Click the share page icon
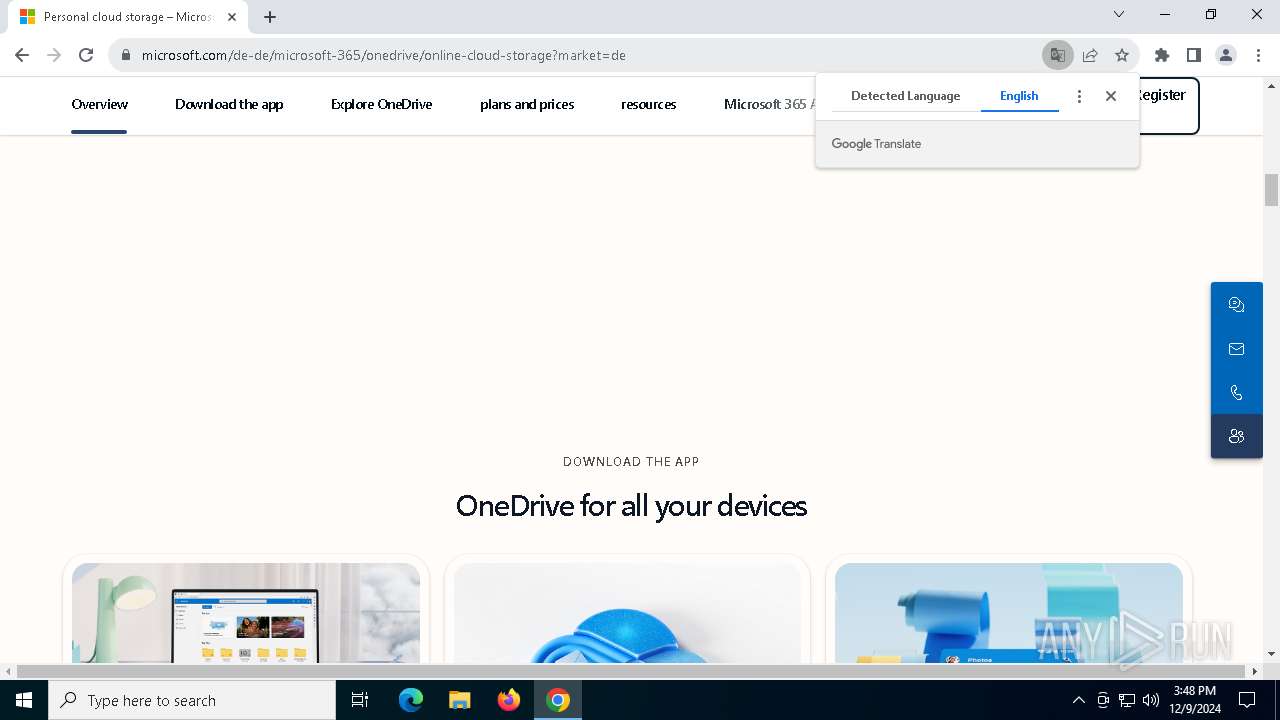This screenshot has height=720, width=1280. [x=1090, y=55]
